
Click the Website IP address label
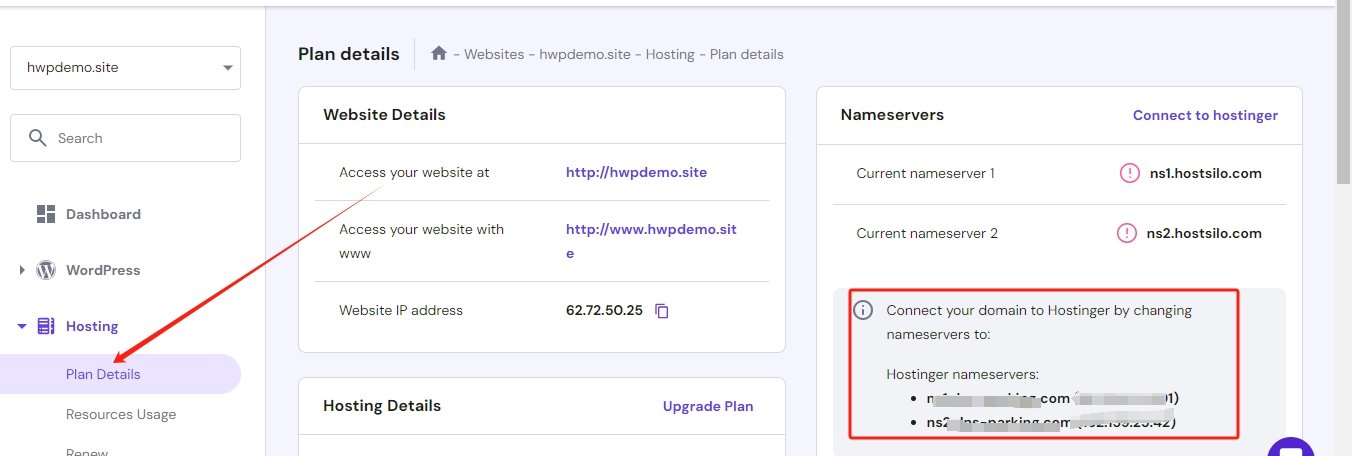point(401,310)
